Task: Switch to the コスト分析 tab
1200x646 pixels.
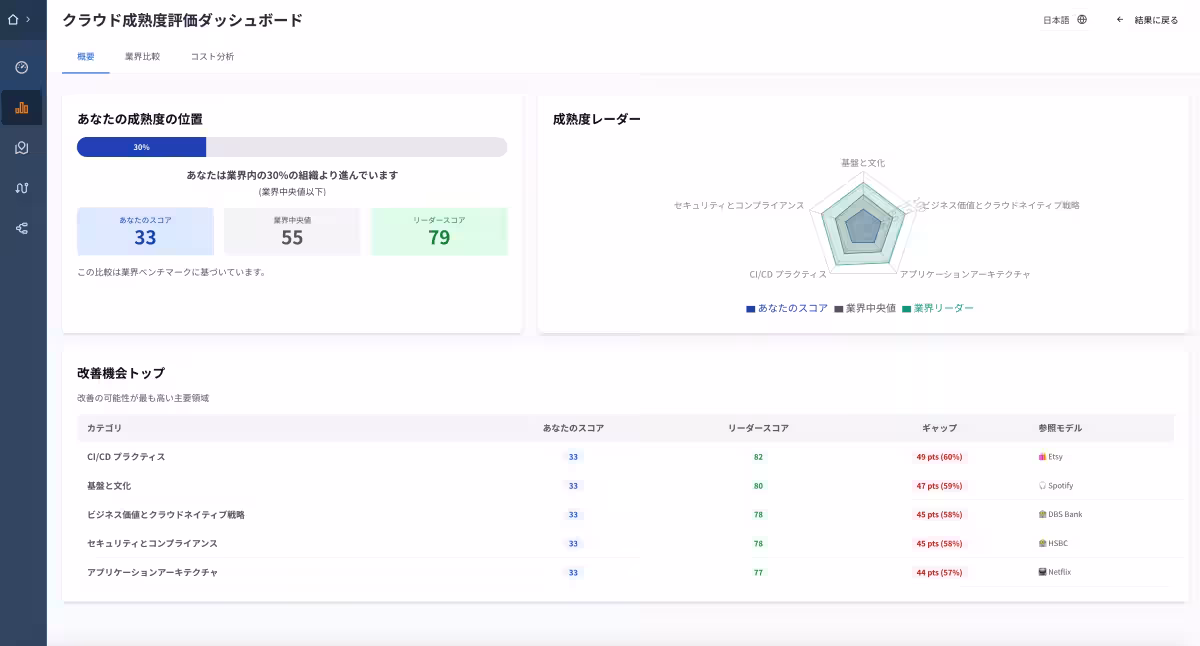Action: pos(212,57)
